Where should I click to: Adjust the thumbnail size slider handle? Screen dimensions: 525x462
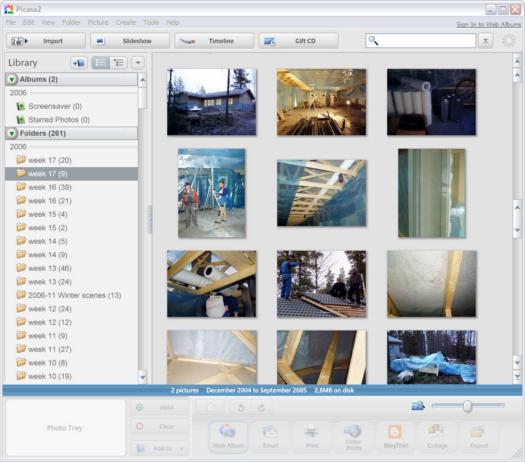(467, 406)
